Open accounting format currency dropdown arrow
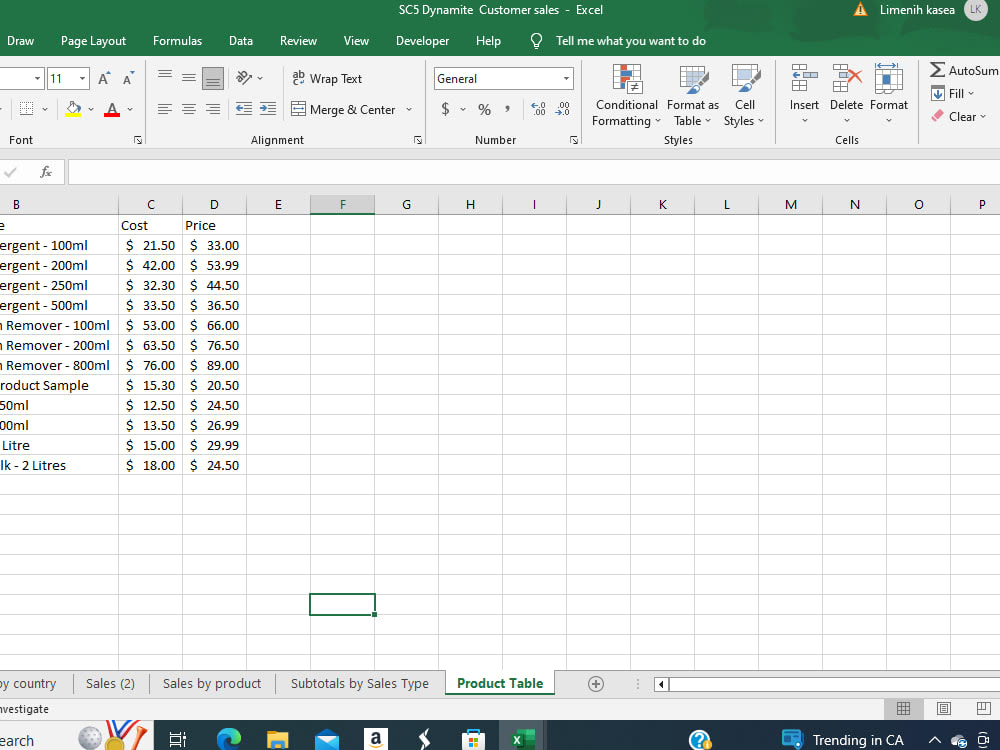The image size is (1000, 750). pyautogui.click(x=463, y=110)
